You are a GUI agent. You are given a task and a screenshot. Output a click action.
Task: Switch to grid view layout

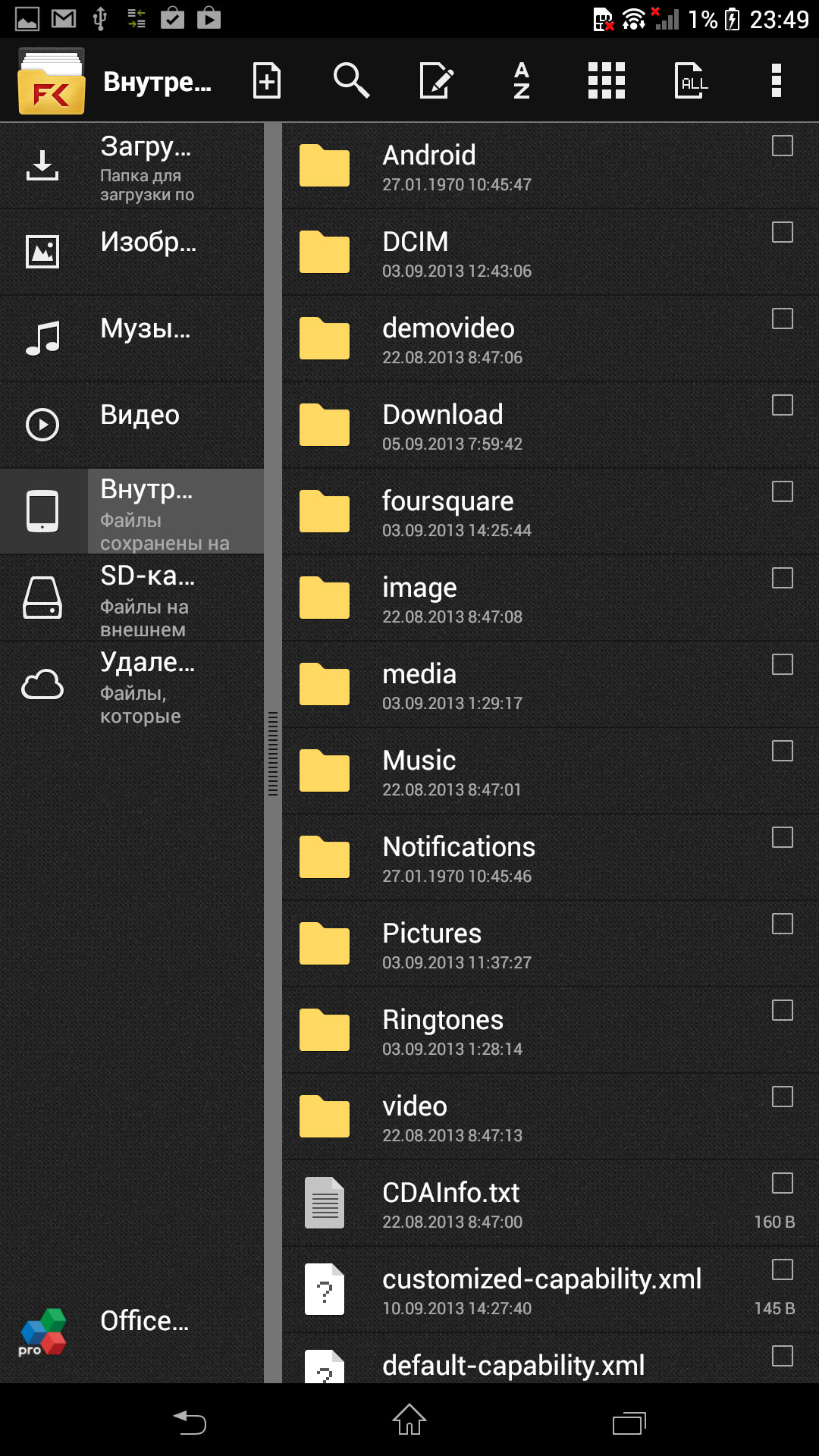(607, 80)
